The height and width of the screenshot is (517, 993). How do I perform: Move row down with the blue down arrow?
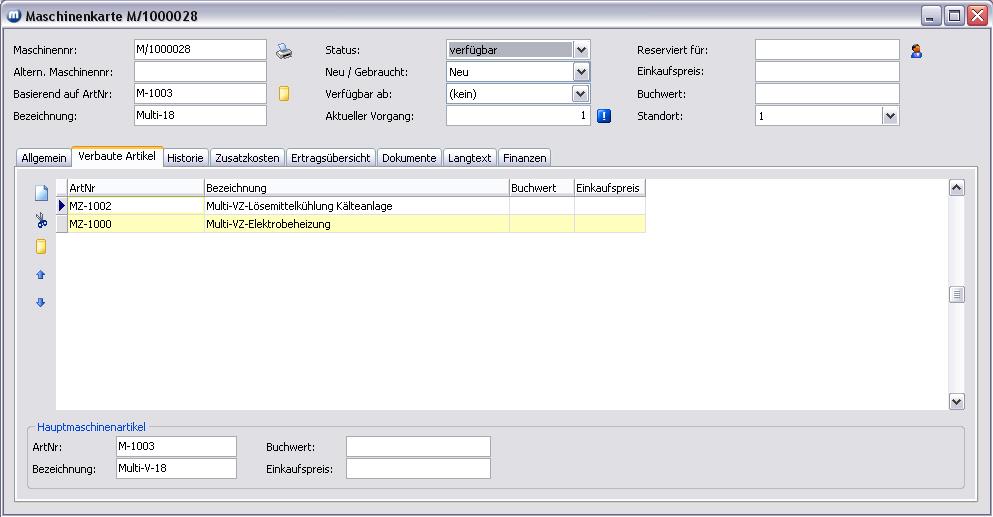coord(41,302)
